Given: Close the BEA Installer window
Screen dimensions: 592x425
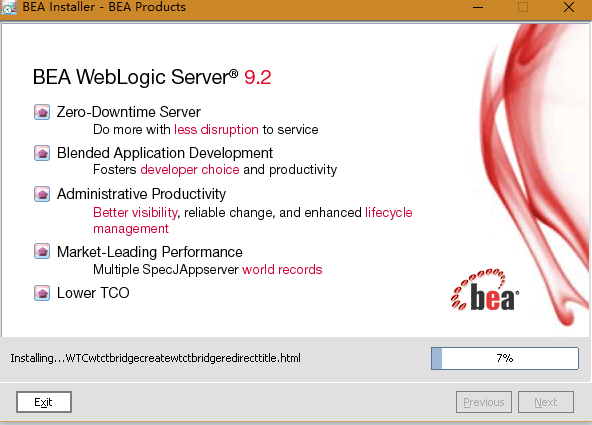Looking at the screenshot, I should (x=569, y=7).
